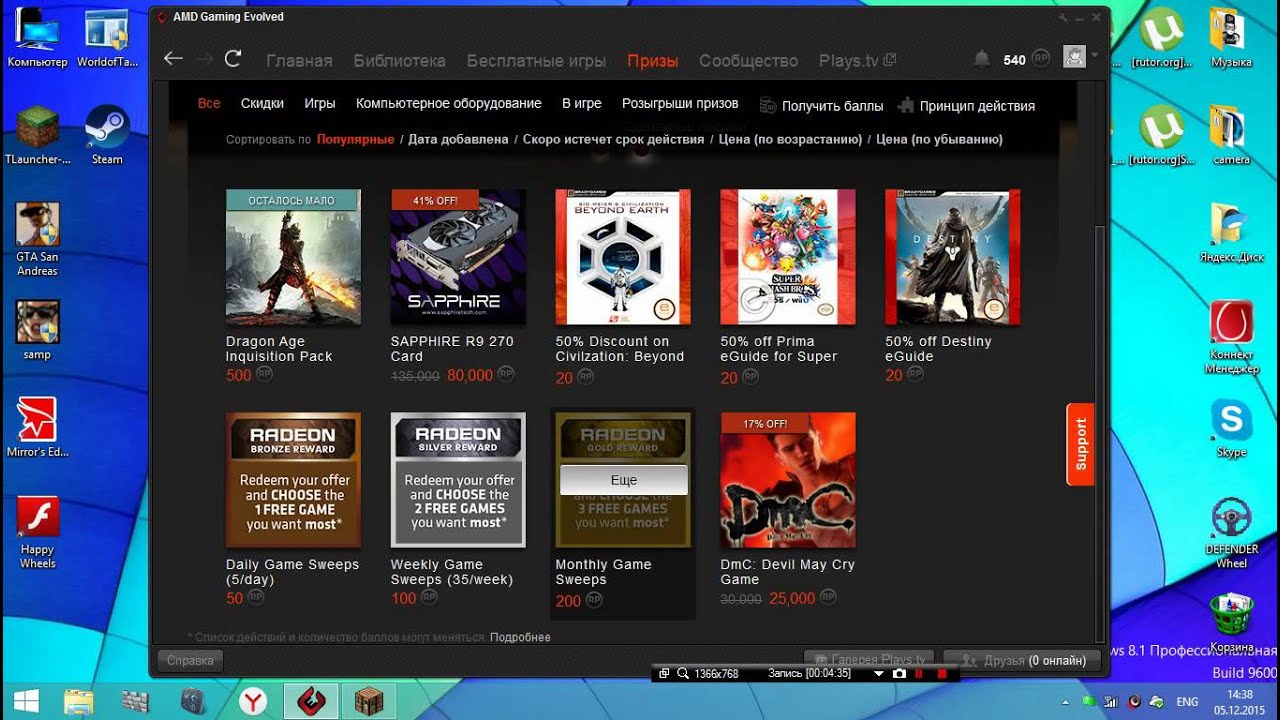The image size is (1280, 720).
Task: Open Destiny eGuide thumbnail
Action: pyautogui.click(x=953, y=257)
